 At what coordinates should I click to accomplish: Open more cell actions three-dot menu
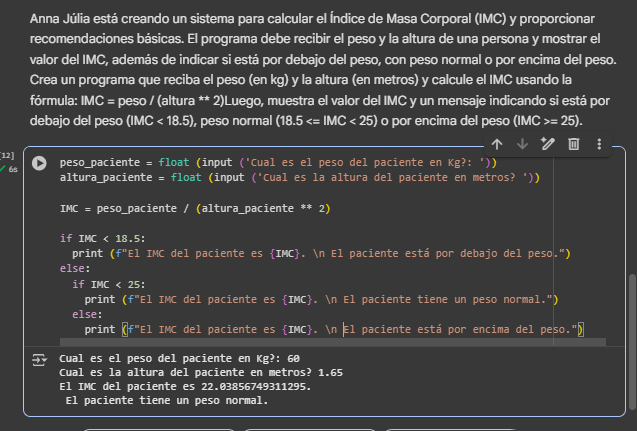coord(599,144)
